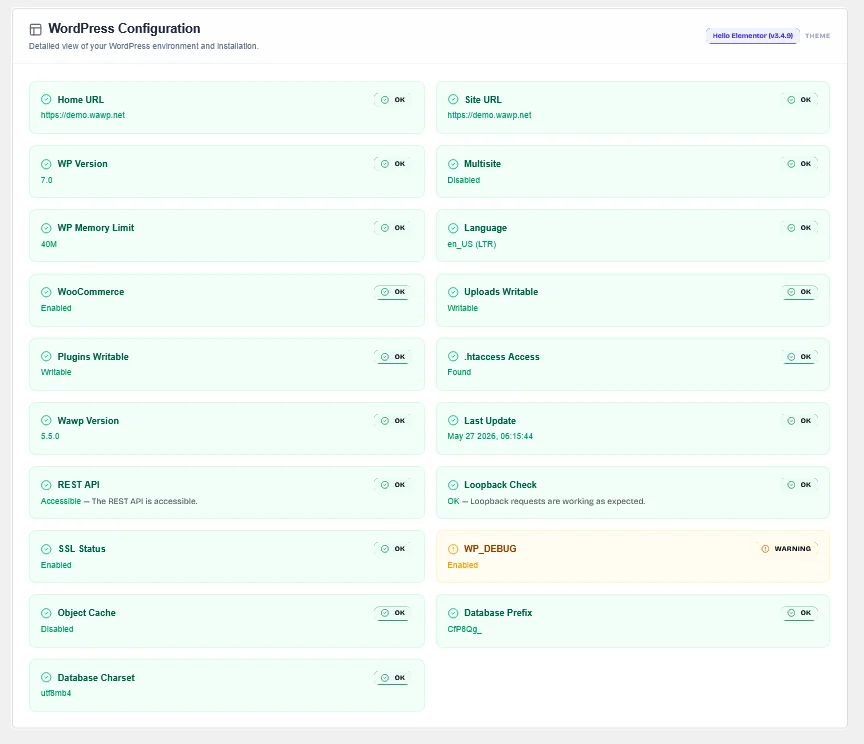Click the check icon beside Database Prefix
This screenshot has height=744, width=864.
tap(453, 612)
